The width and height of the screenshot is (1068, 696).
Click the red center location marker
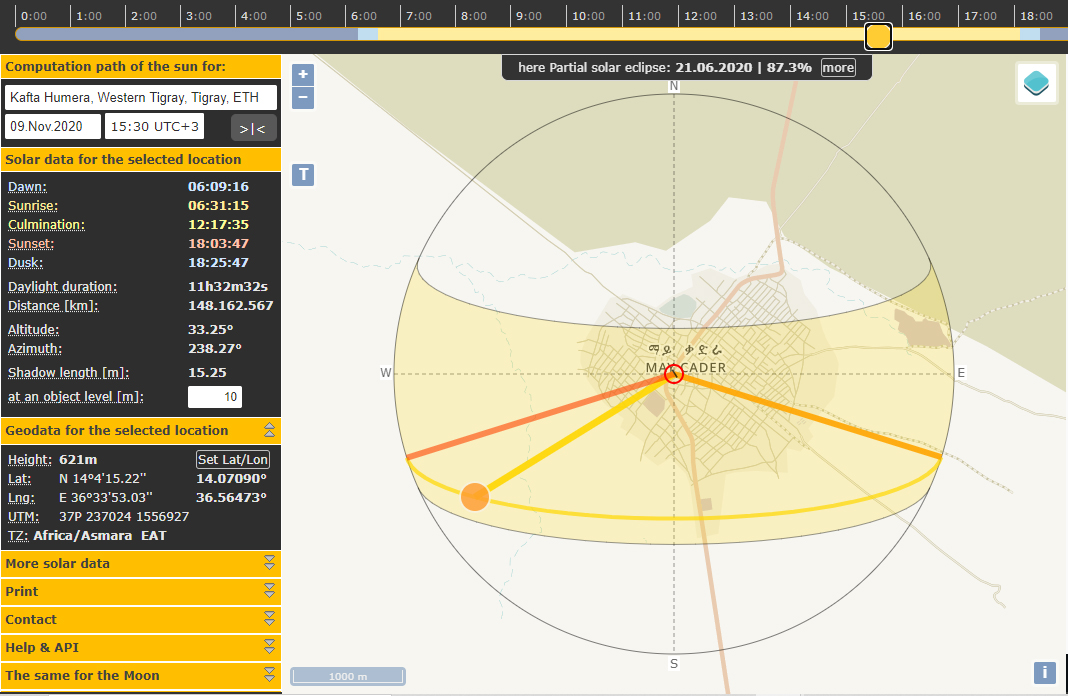(x=674, y=374)
